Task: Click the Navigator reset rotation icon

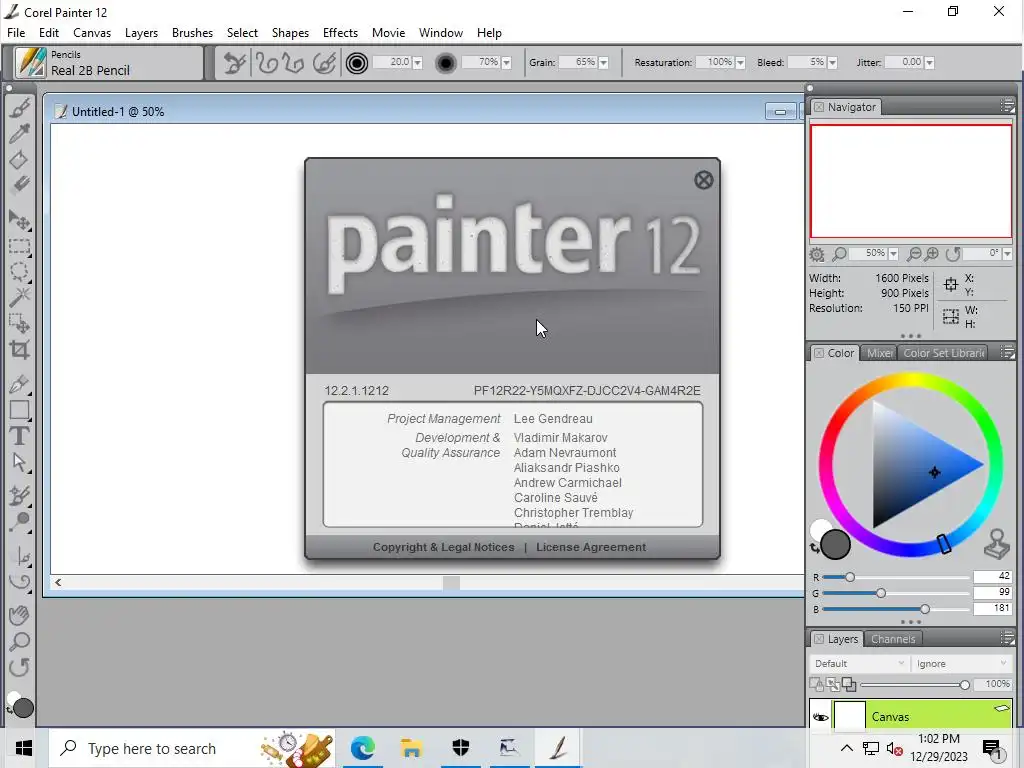Action: [953, 254]
